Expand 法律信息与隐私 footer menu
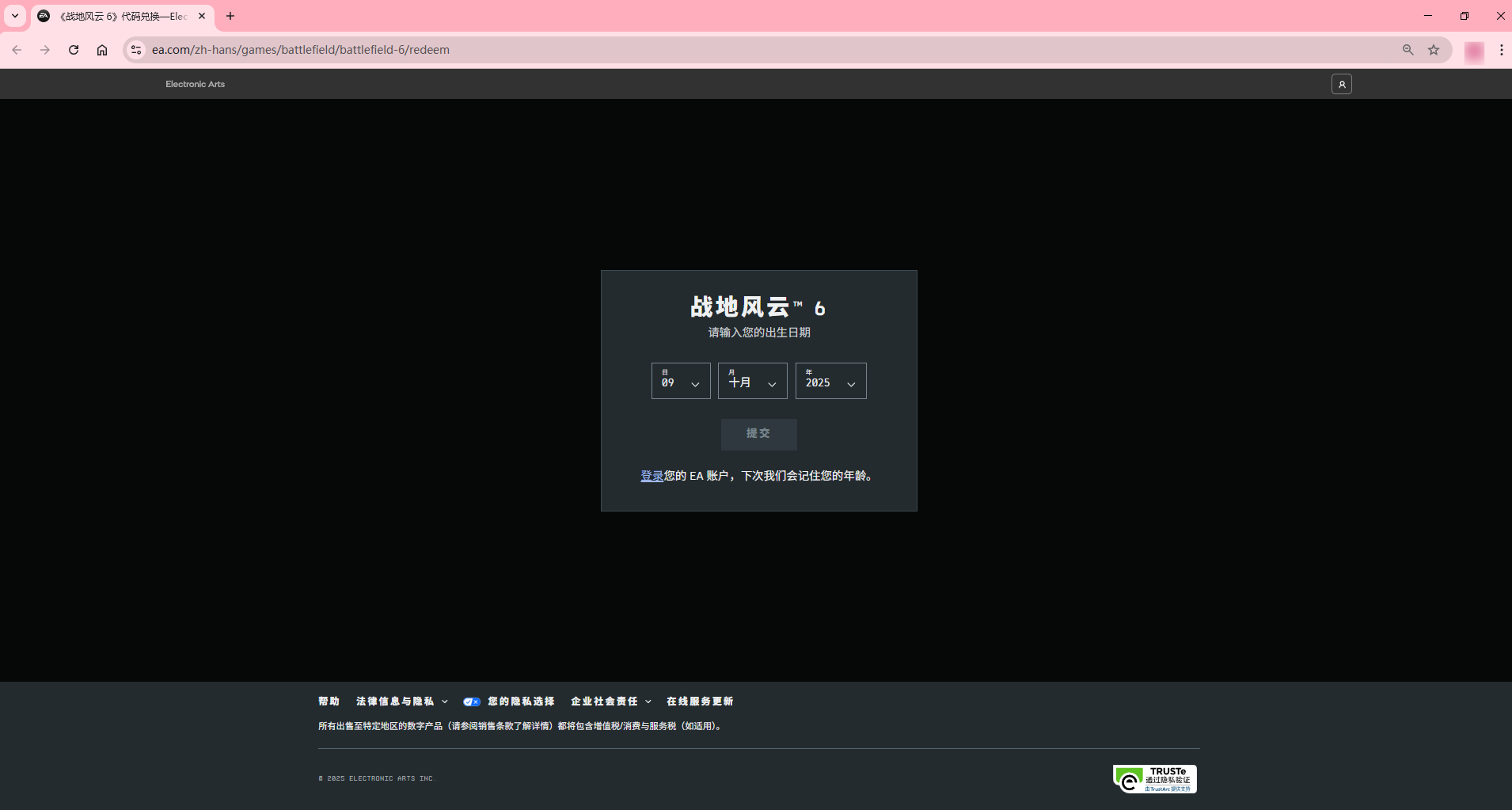1512x810 pixels. pyautogui.click(x=401, y=702)
